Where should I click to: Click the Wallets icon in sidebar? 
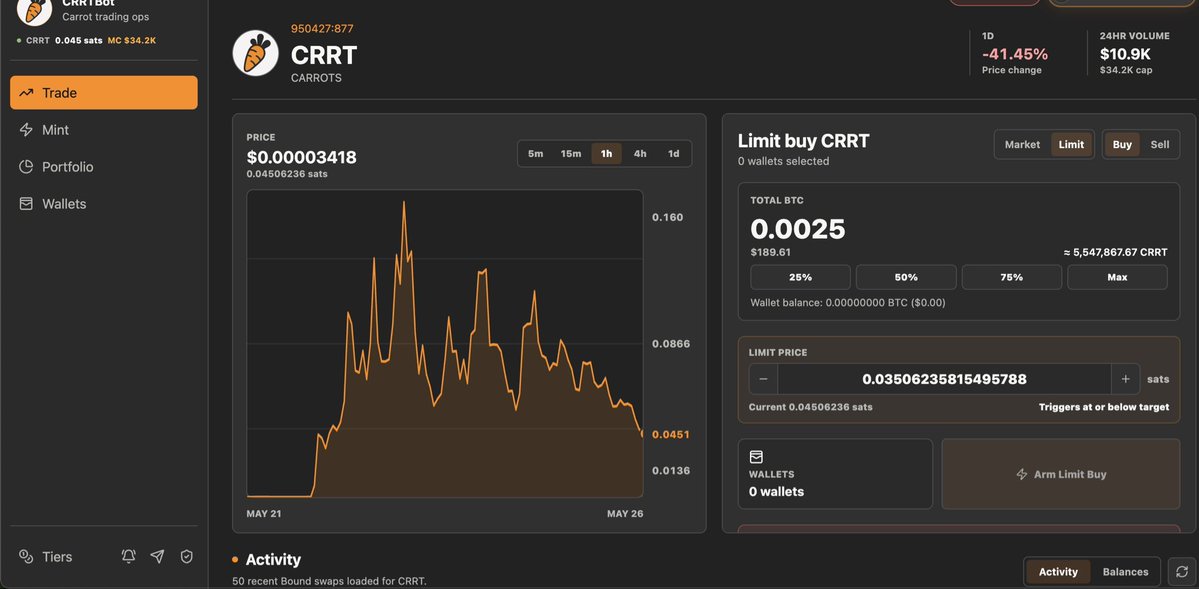tap(26, 203)
